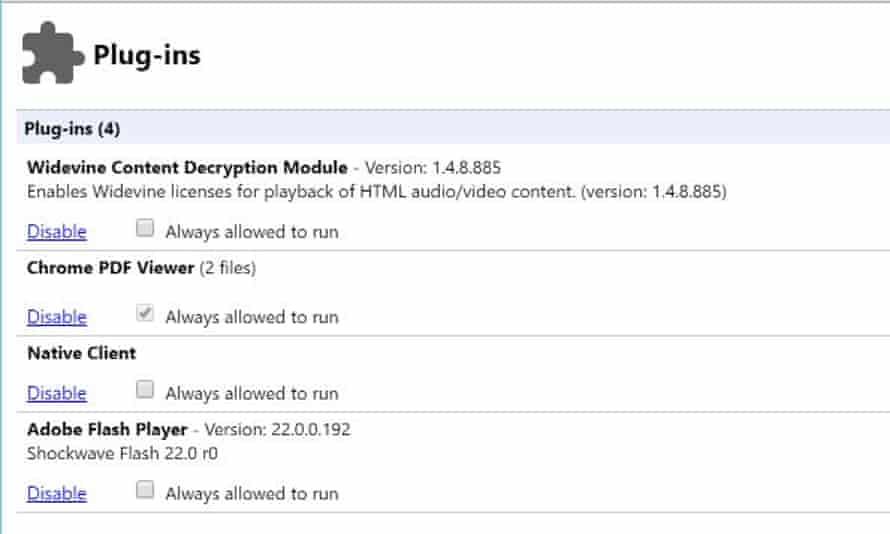
Task: Click Flash Player's Always allowed to run label
Action: tap(252, 493)
